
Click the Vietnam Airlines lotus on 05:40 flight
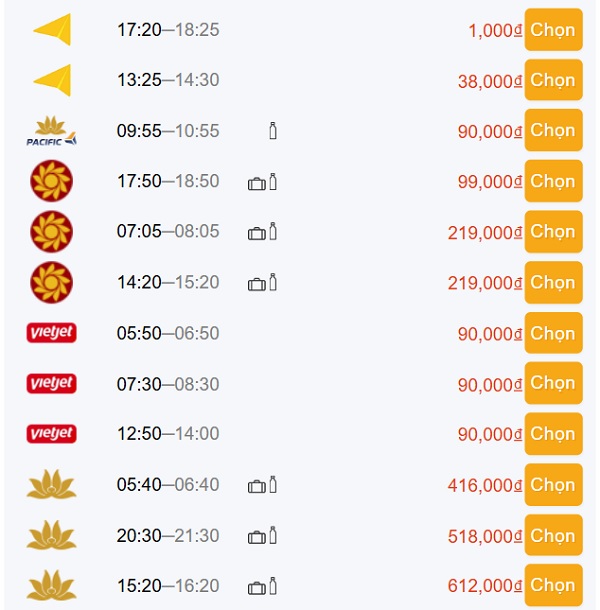[x=51, y=485]
